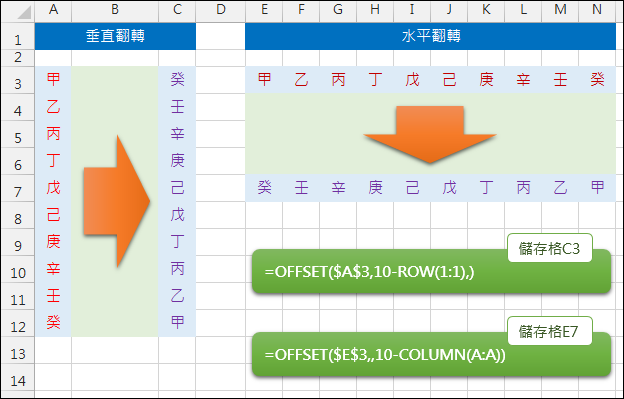
Task: Select cell M7 with purple 乙
Action: (560, 188)
